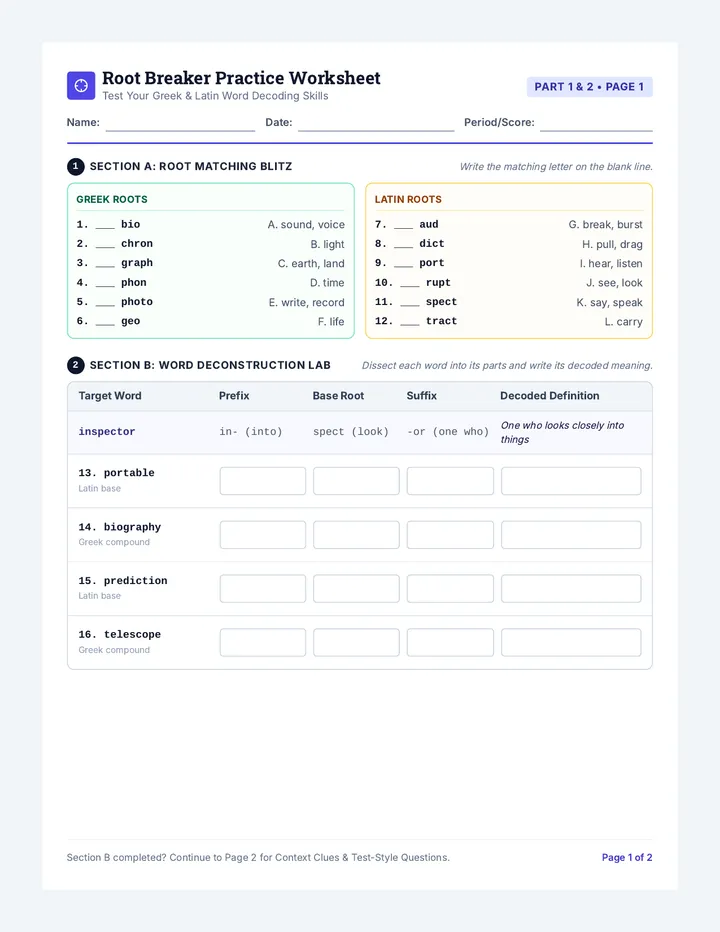Click the Decoded Definition box for portable
Image resolution: width=720 pixels, height=932 pixels.
click(x=571, y=481)
